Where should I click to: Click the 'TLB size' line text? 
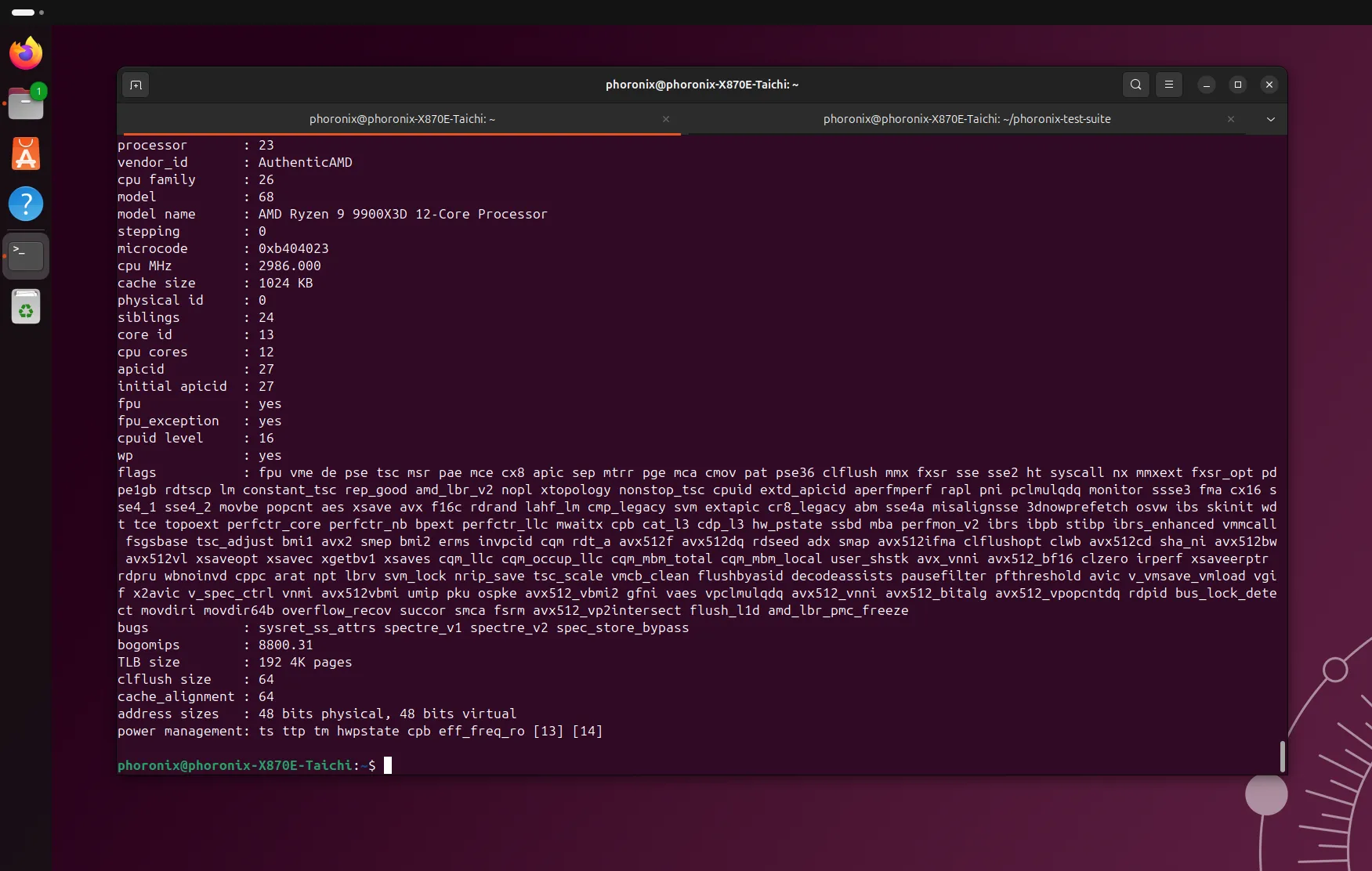coord(235,662)
